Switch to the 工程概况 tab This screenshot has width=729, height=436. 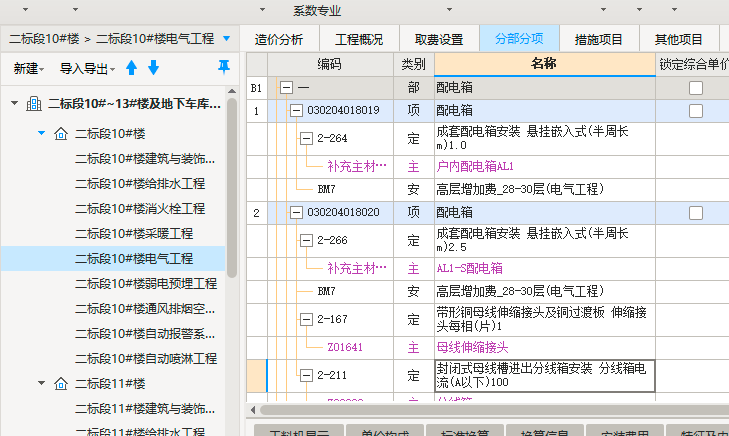tap(359, 39)
